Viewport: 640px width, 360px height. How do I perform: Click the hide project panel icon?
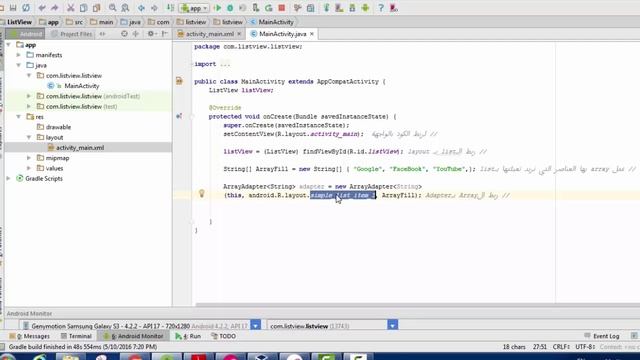tap(164, 34)
